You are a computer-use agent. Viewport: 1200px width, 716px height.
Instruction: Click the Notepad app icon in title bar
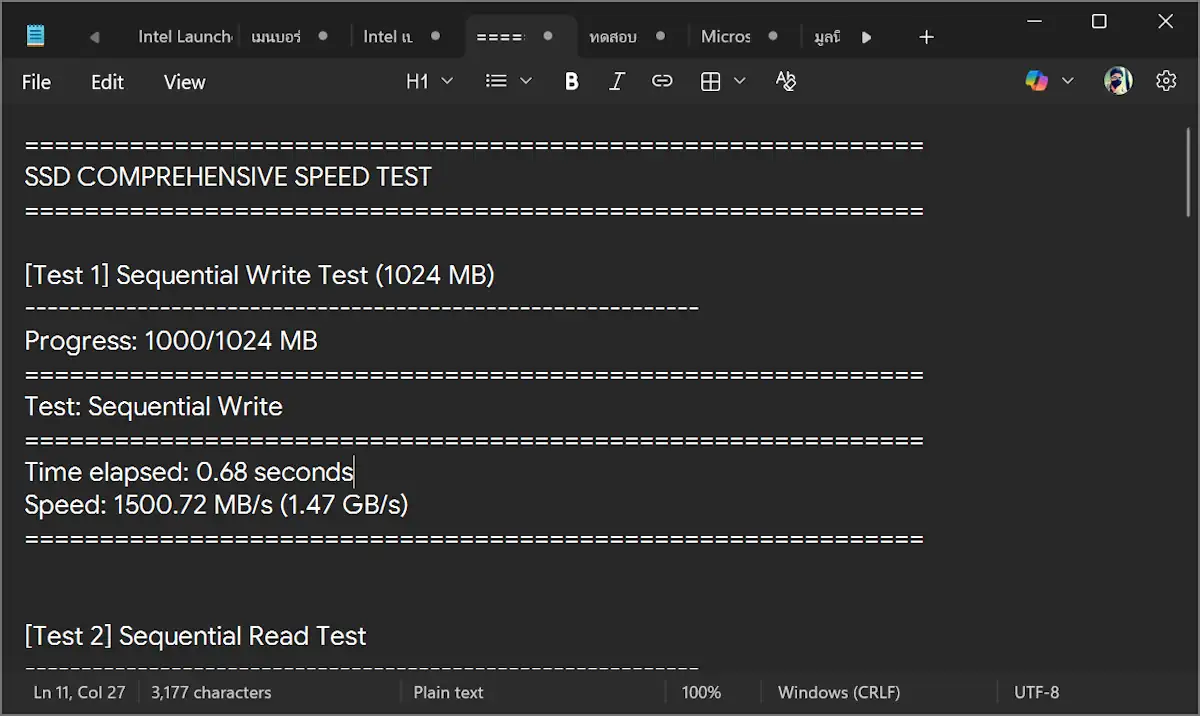coord(36,37)
